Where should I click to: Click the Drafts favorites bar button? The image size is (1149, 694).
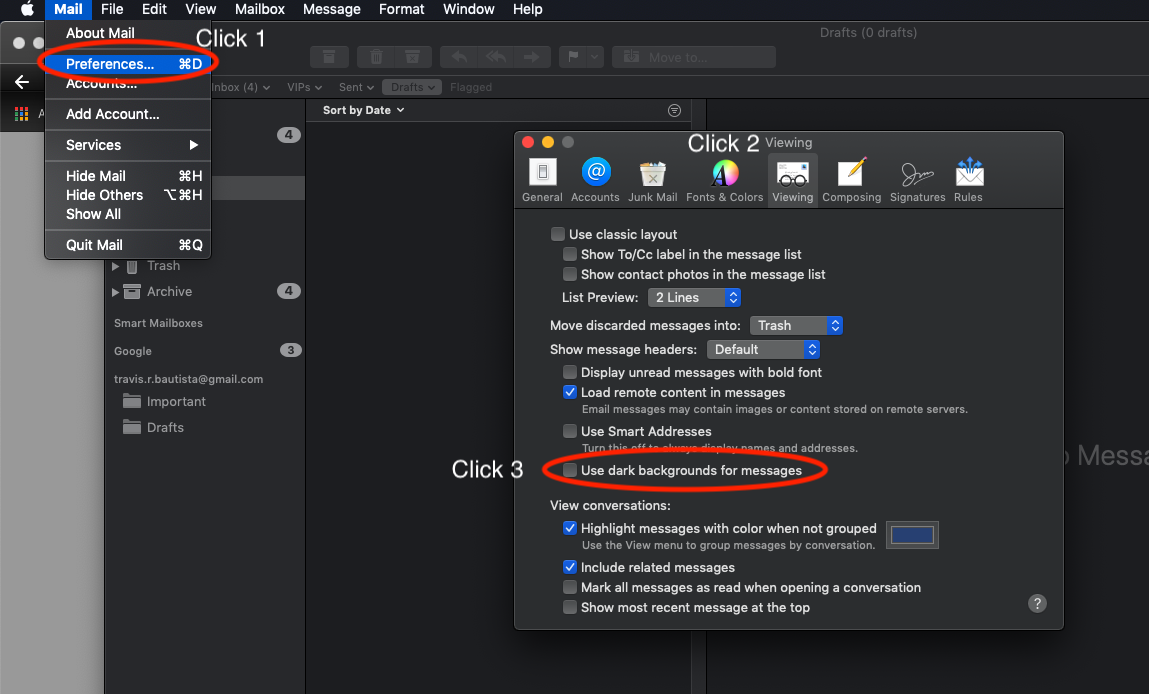pos(412,87)
